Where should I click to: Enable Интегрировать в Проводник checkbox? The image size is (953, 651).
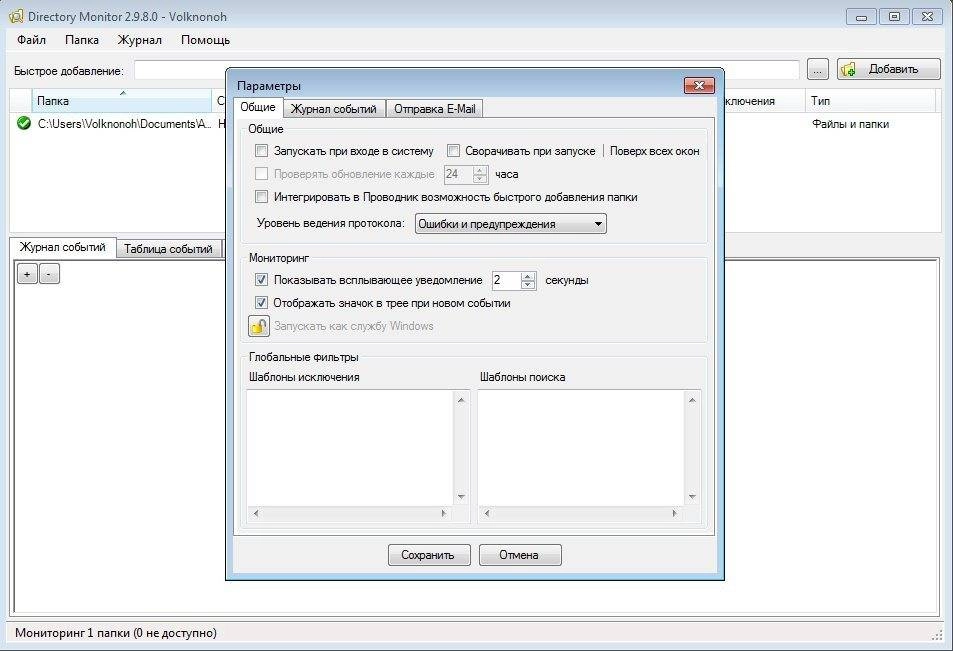(x=261, y=196)
